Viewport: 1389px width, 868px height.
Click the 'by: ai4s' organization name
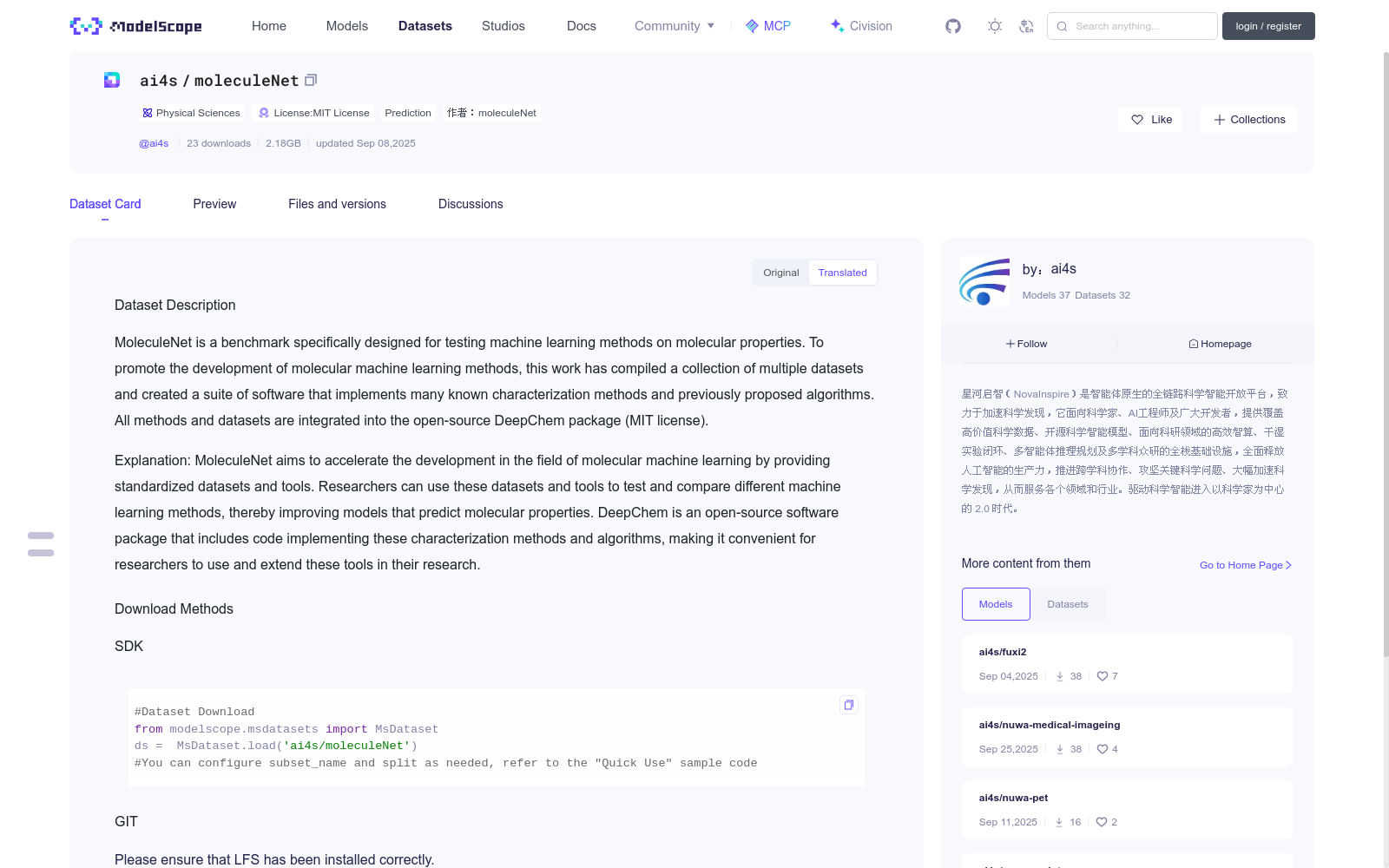click(1050, 269)
